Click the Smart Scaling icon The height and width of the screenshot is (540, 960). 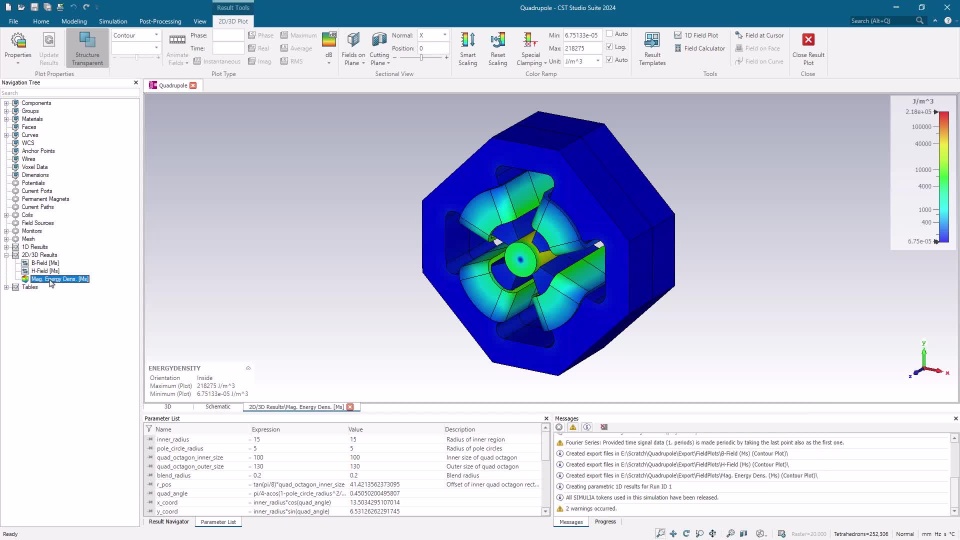tap(468, 48)
